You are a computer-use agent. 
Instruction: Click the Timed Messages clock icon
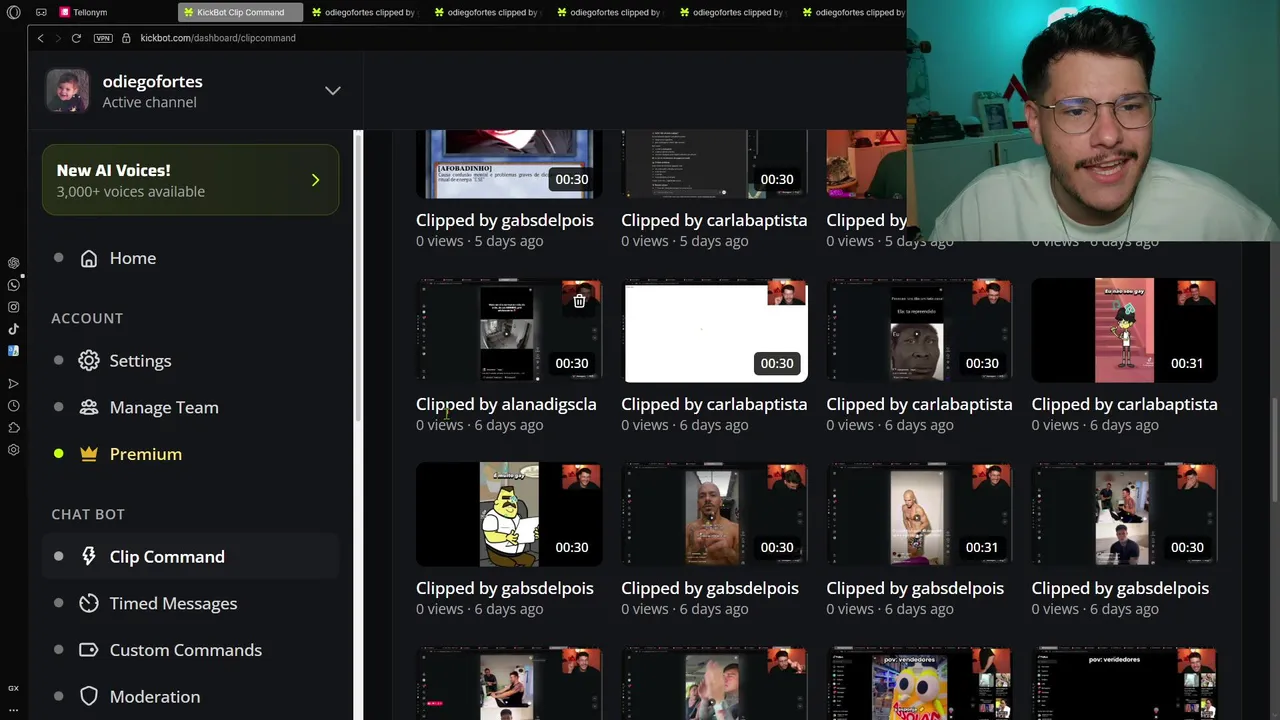89,603
